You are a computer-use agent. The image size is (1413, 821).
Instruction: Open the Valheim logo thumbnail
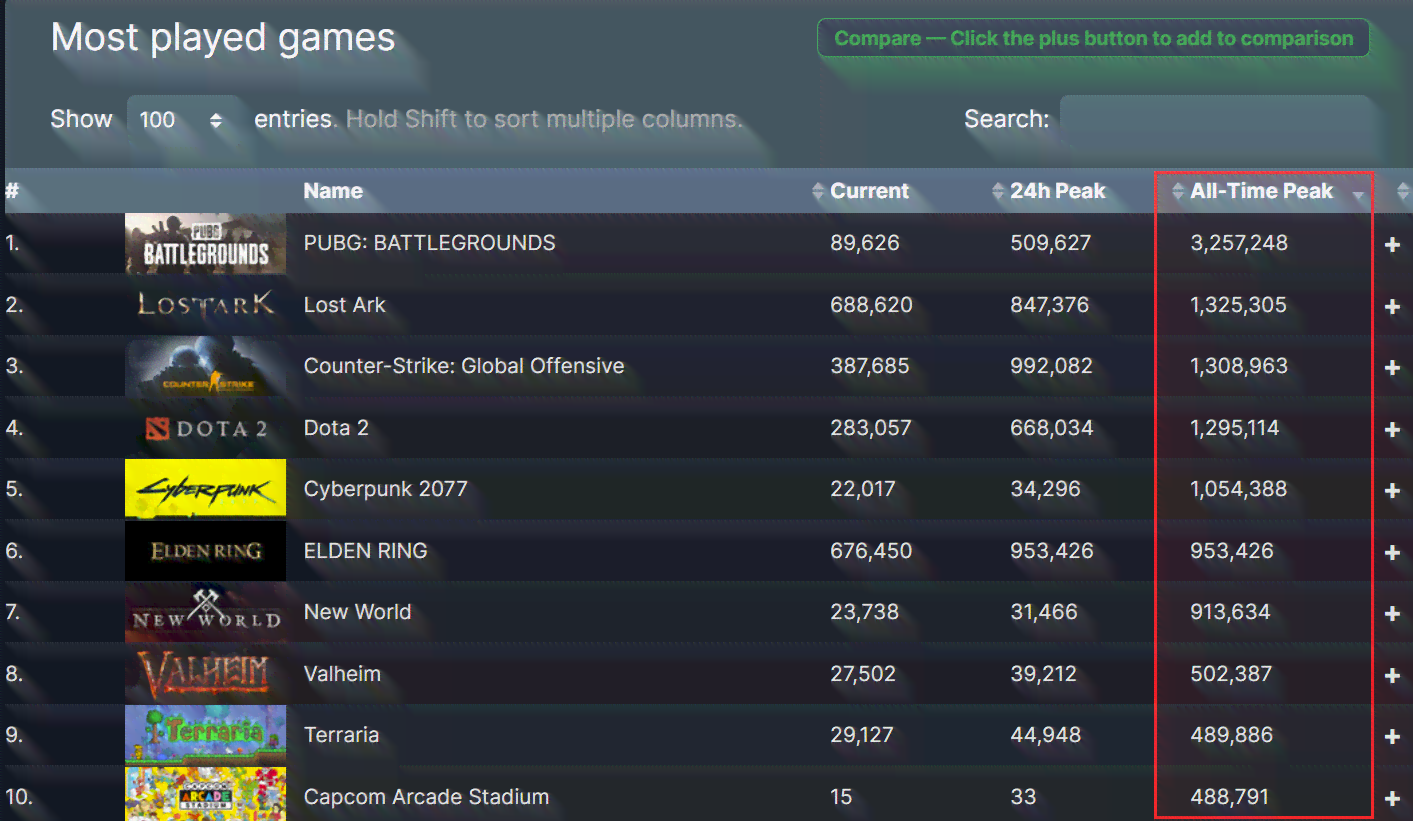coord(205,674)
